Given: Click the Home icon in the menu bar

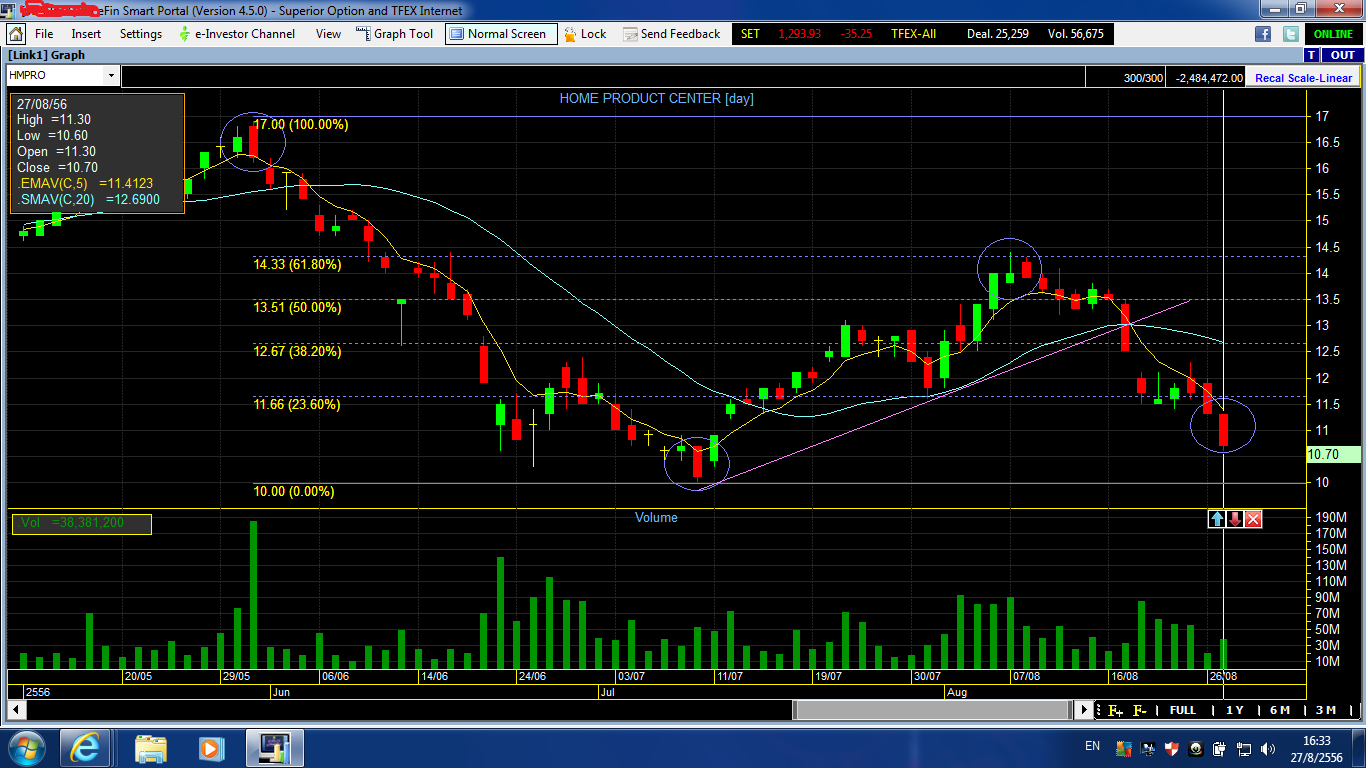Looking at the screenshot, I should (x=16, y=34).
